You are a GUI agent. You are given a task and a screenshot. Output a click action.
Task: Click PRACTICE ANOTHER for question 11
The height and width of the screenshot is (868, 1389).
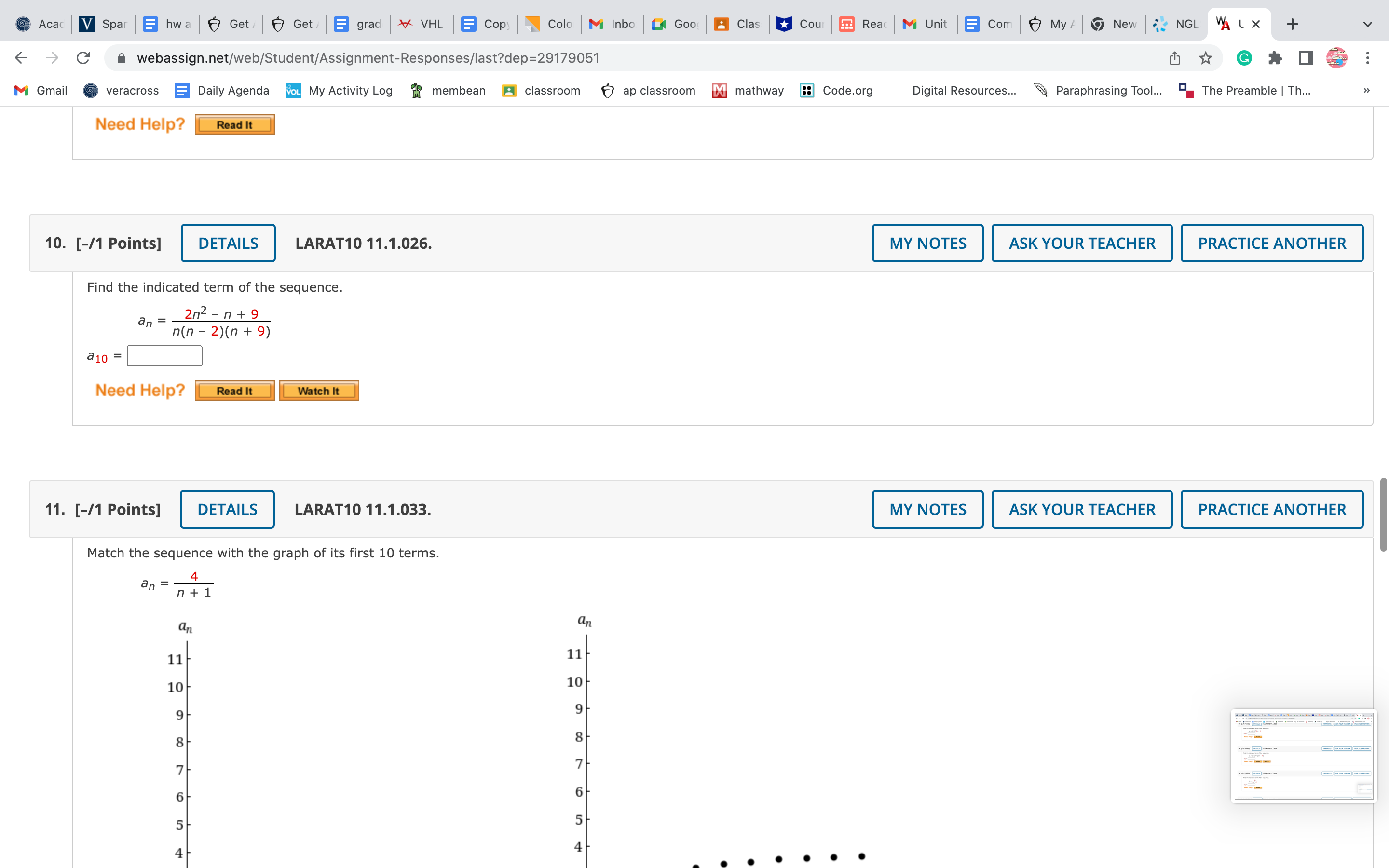tap(1271, 509)
